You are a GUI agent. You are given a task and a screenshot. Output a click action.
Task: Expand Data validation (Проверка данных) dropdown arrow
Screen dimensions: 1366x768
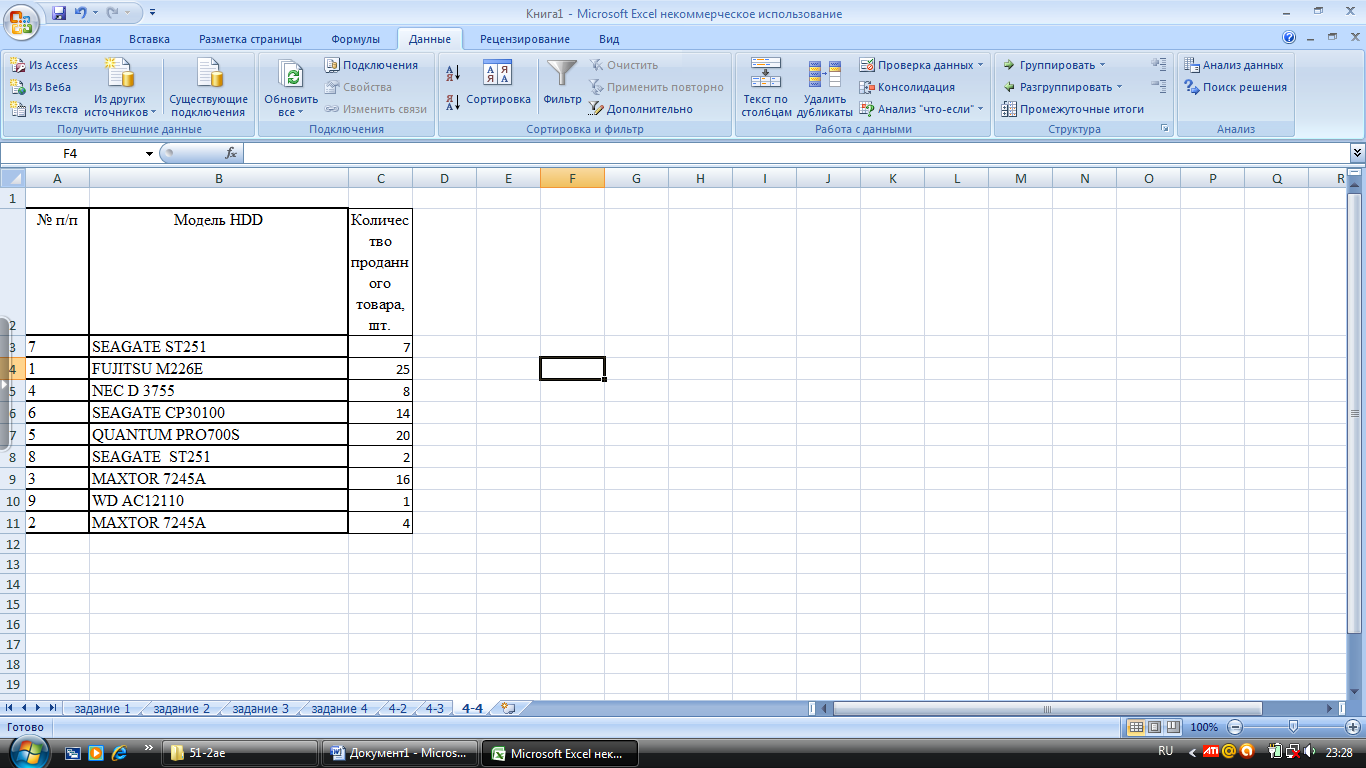click(980, 65)
